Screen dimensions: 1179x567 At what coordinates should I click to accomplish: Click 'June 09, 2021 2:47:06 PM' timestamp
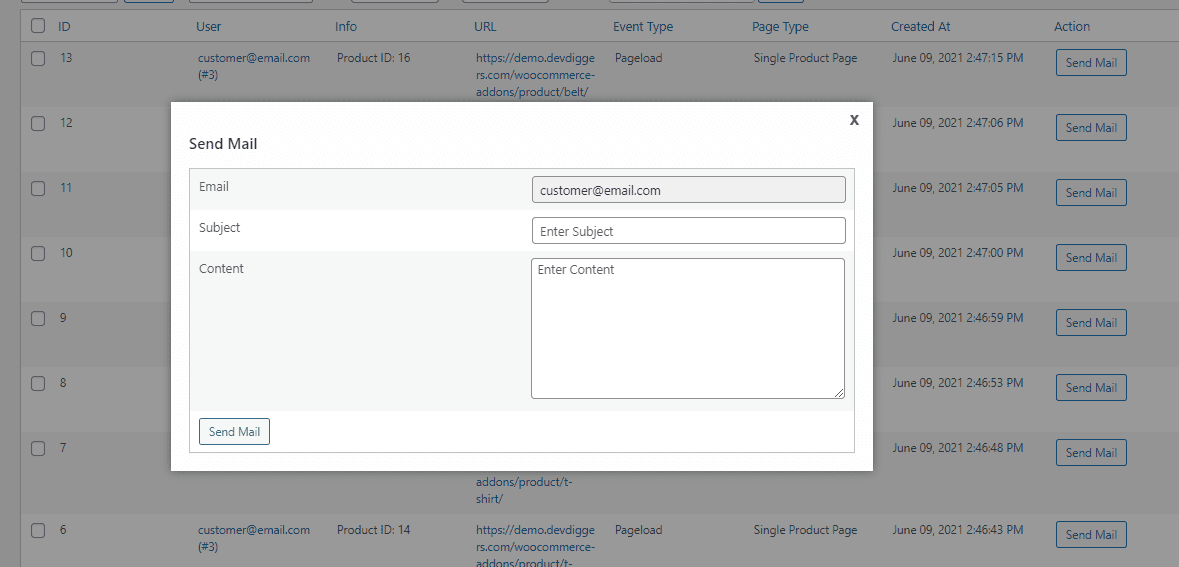pyautogui.click(x=958, y=123)
